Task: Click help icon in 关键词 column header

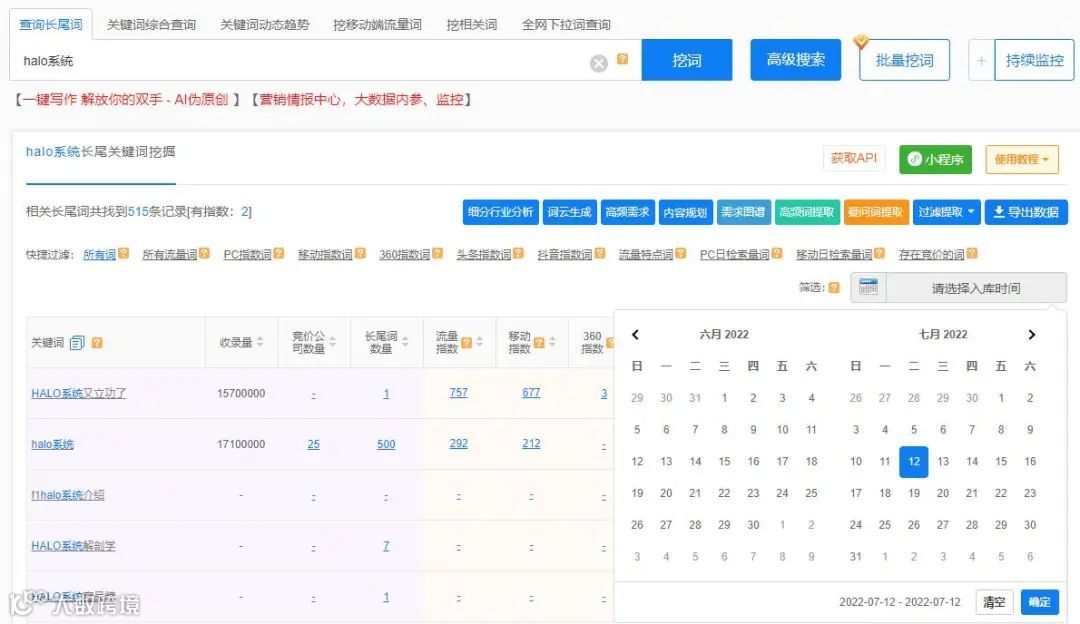Action: pyautogui.click(x=97, y=342)
